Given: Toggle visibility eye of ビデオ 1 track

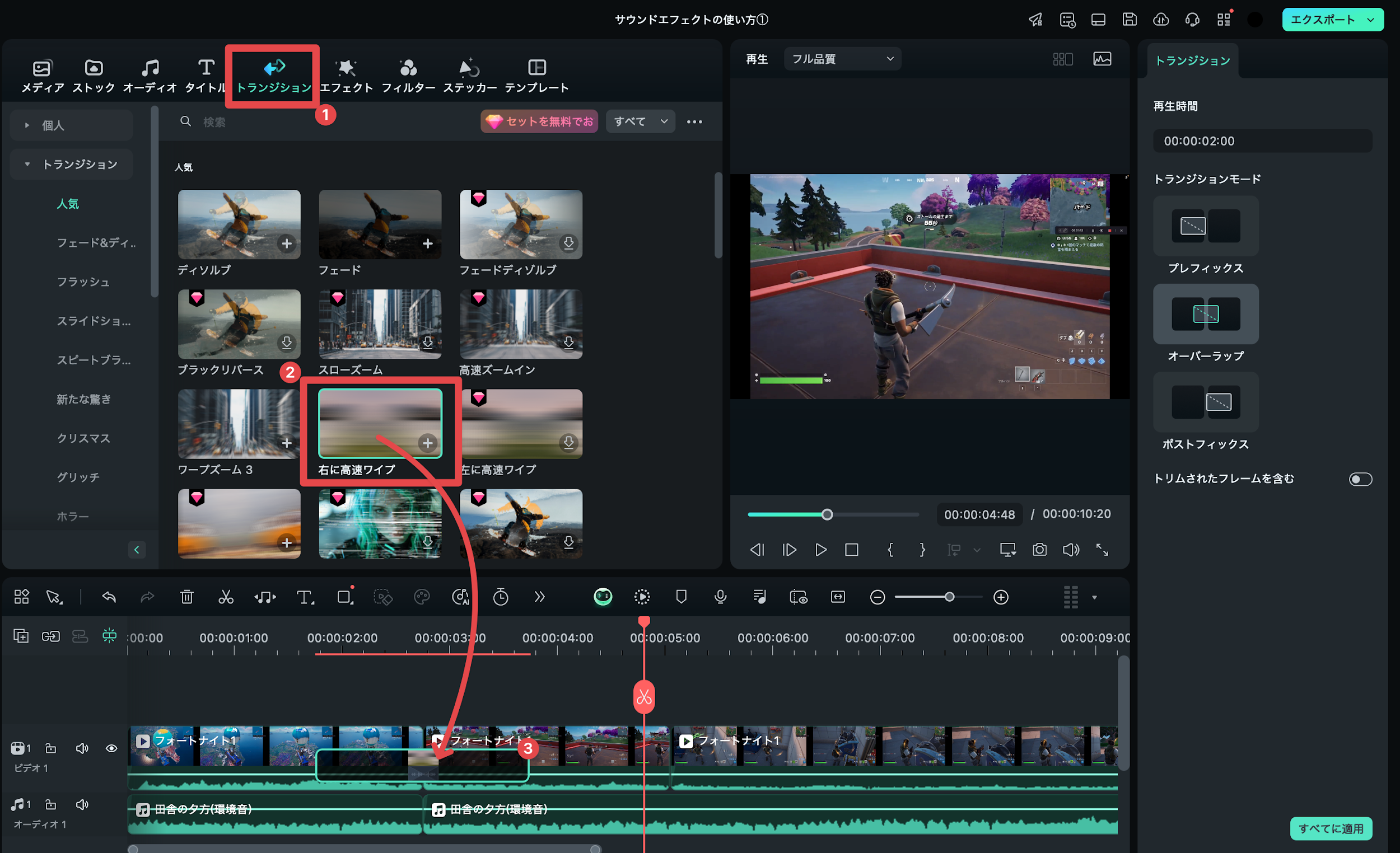Looking at the screenshot, I should pyautogui.click(x=111, y=748).
